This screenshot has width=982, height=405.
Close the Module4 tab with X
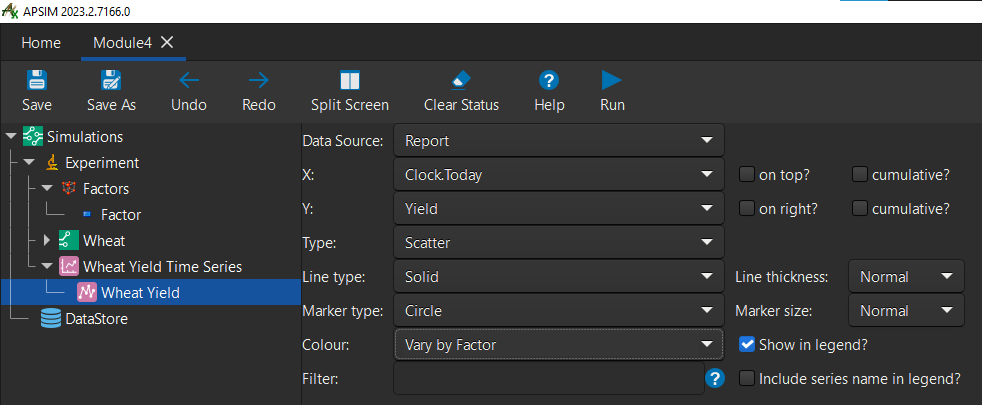pyautogui.click(x=167, y=42)
